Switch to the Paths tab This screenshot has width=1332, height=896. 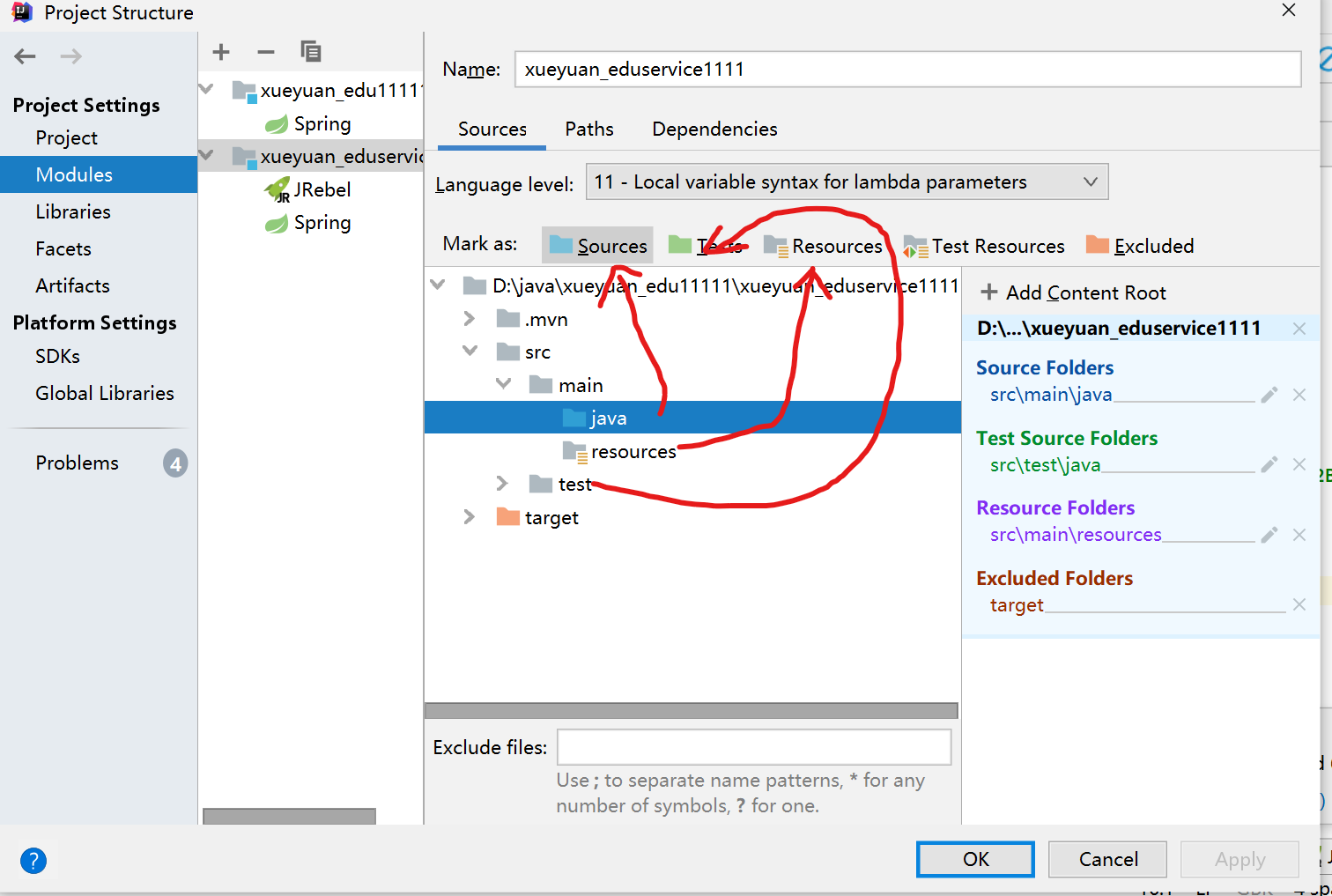589,130
